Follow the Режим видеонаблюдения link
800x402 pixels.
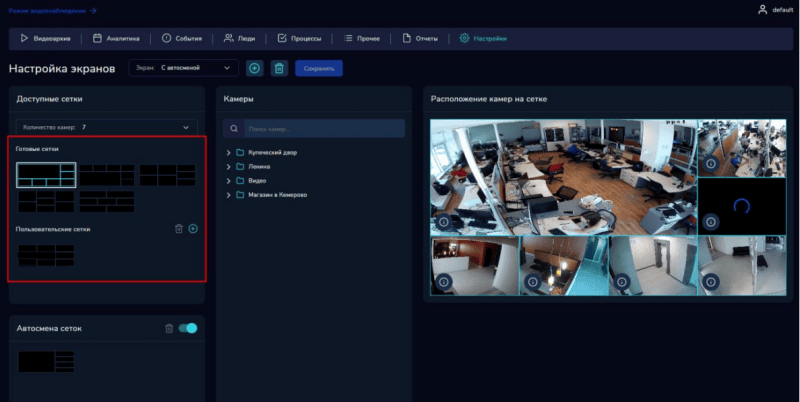(x=52, y=10)
